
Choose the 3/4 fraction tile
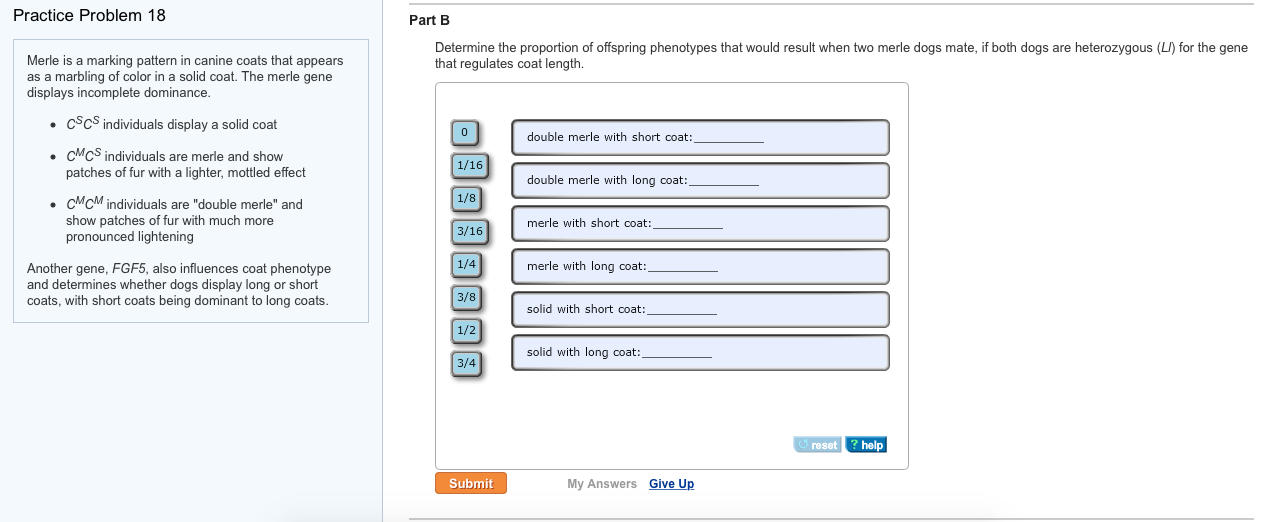466,363
